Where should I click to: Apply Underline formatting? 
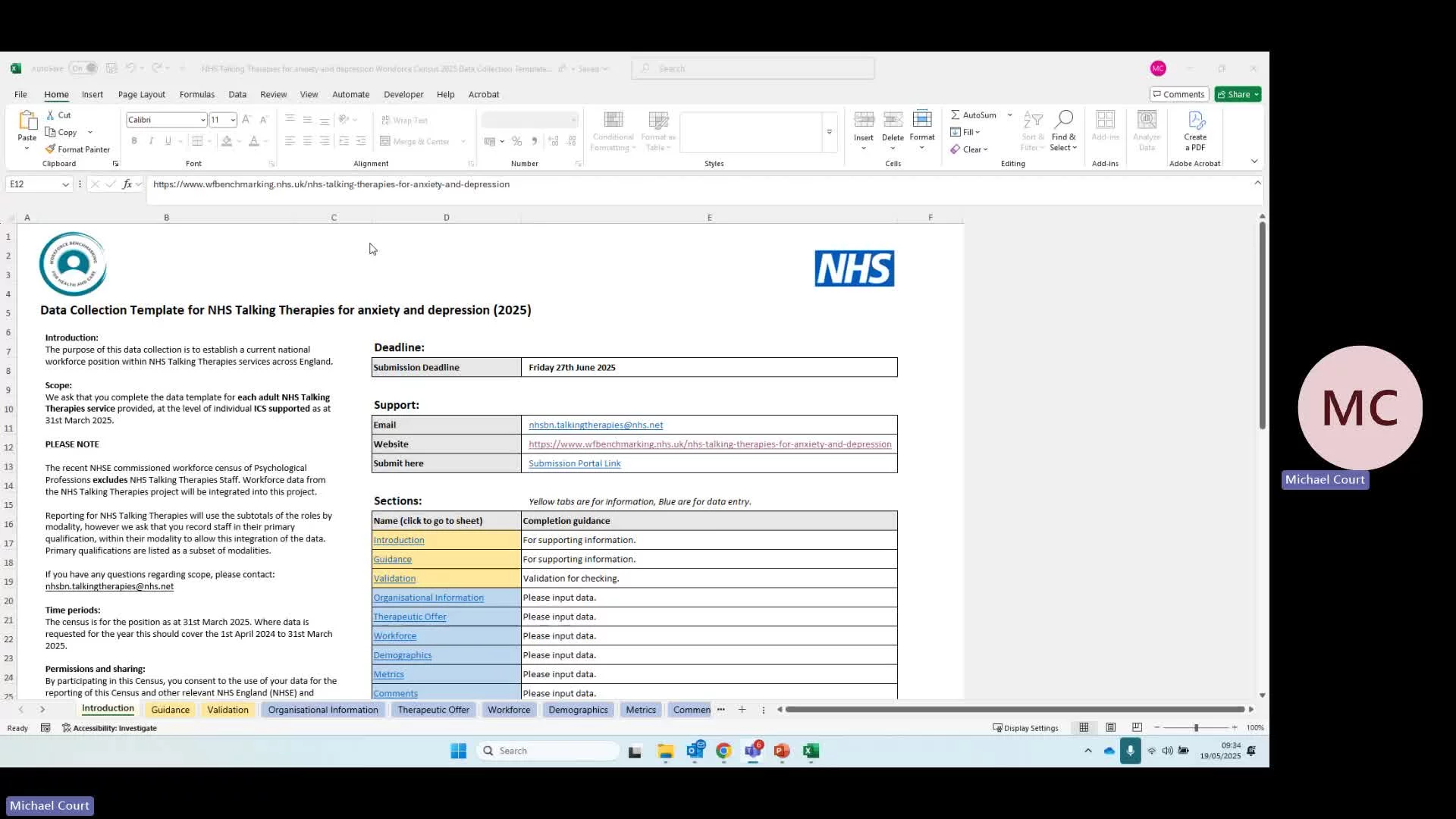coord(168,141)
